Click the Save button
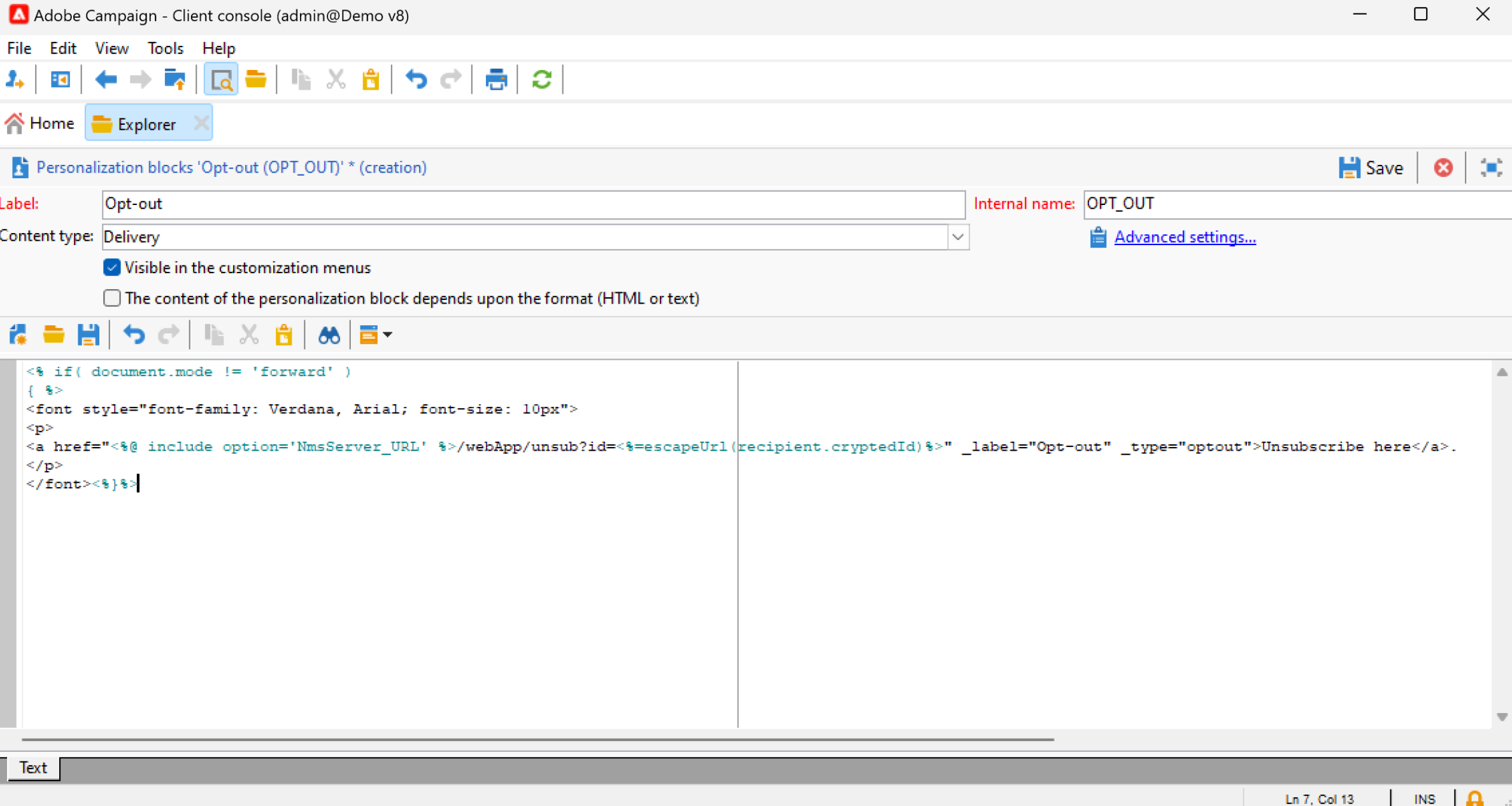Screen dimensions: 1512x806 pos(1371,167)
